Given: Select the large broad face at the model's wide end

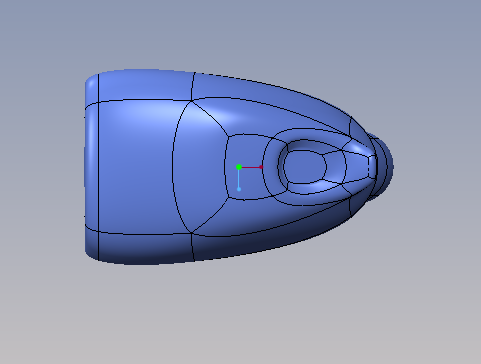Looking at the screenshot, I should coord(135,167).
